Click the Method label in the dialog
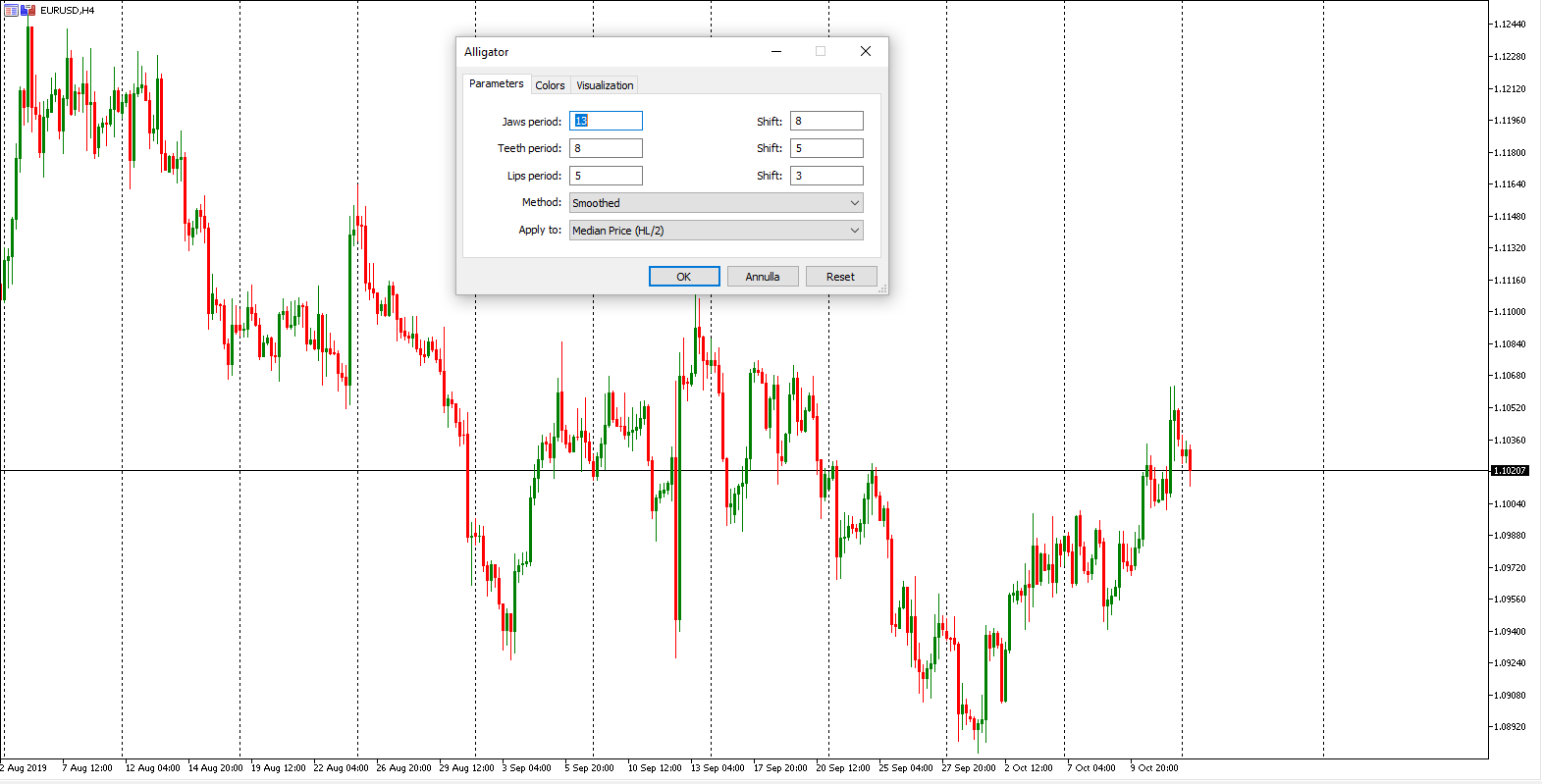1542x784 pixels. tap(542, 202)
